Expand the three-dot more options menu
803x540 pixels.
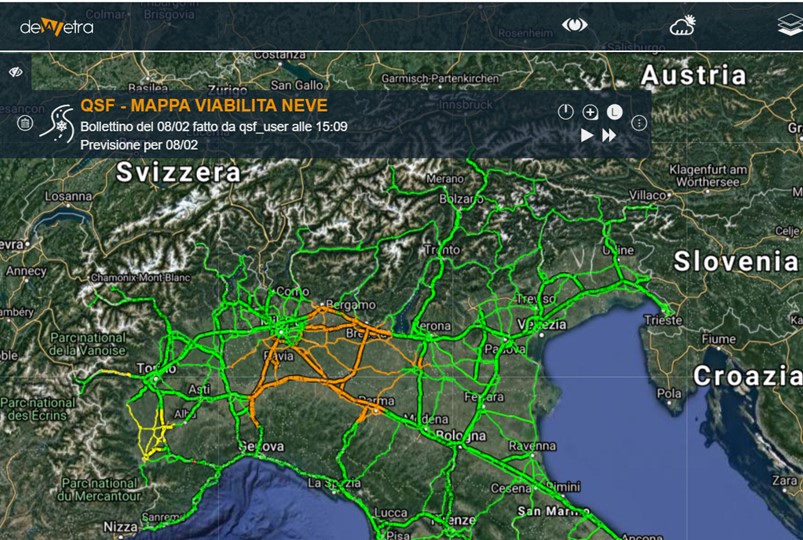639,124
